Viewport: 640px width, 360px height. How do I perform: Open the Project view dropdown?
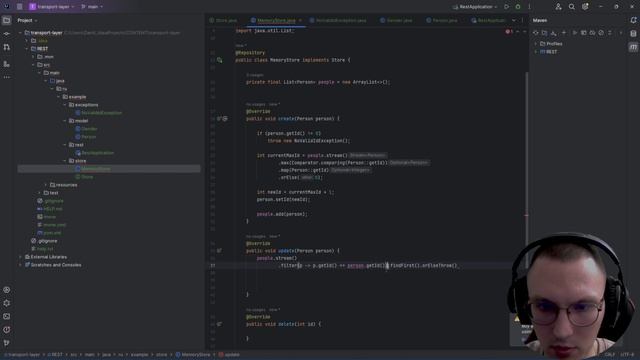click(27, 20)
